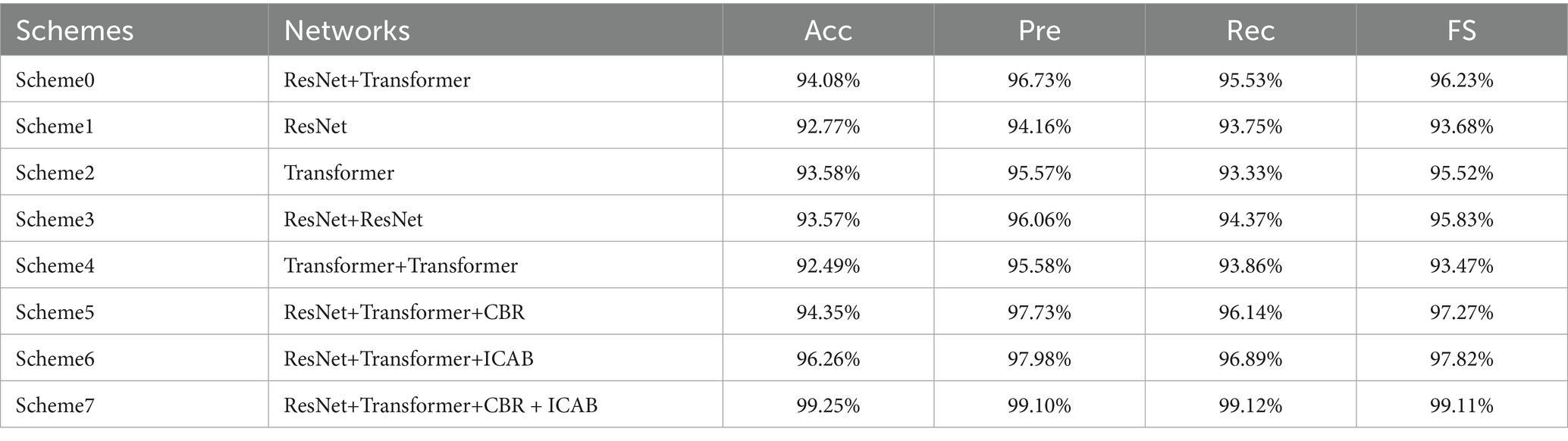Click the Networks column header
This screenshot has height=441, width=1568.
coord(347,31)
